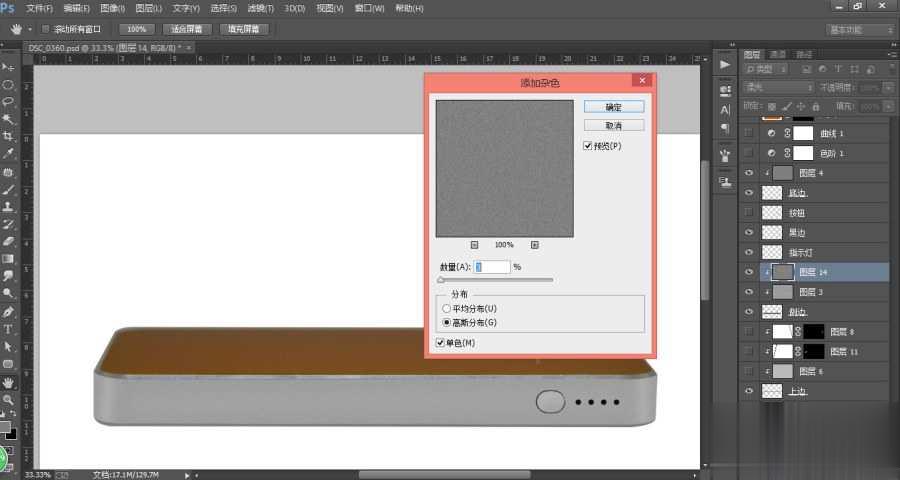
Task: Show the 按钮 layer
Action: [748, 212]
